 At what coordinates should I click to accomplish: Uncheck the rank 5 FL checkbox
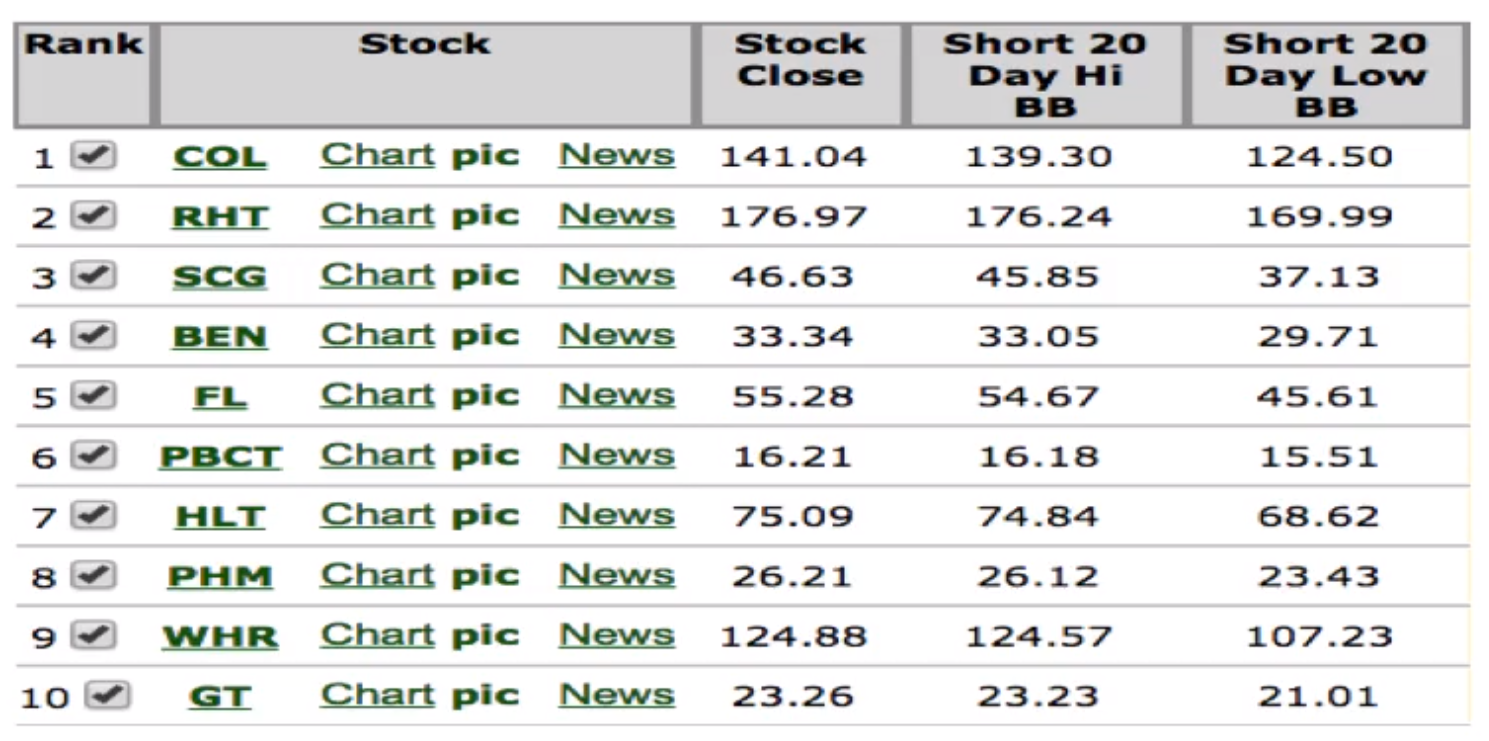point(93,396)
